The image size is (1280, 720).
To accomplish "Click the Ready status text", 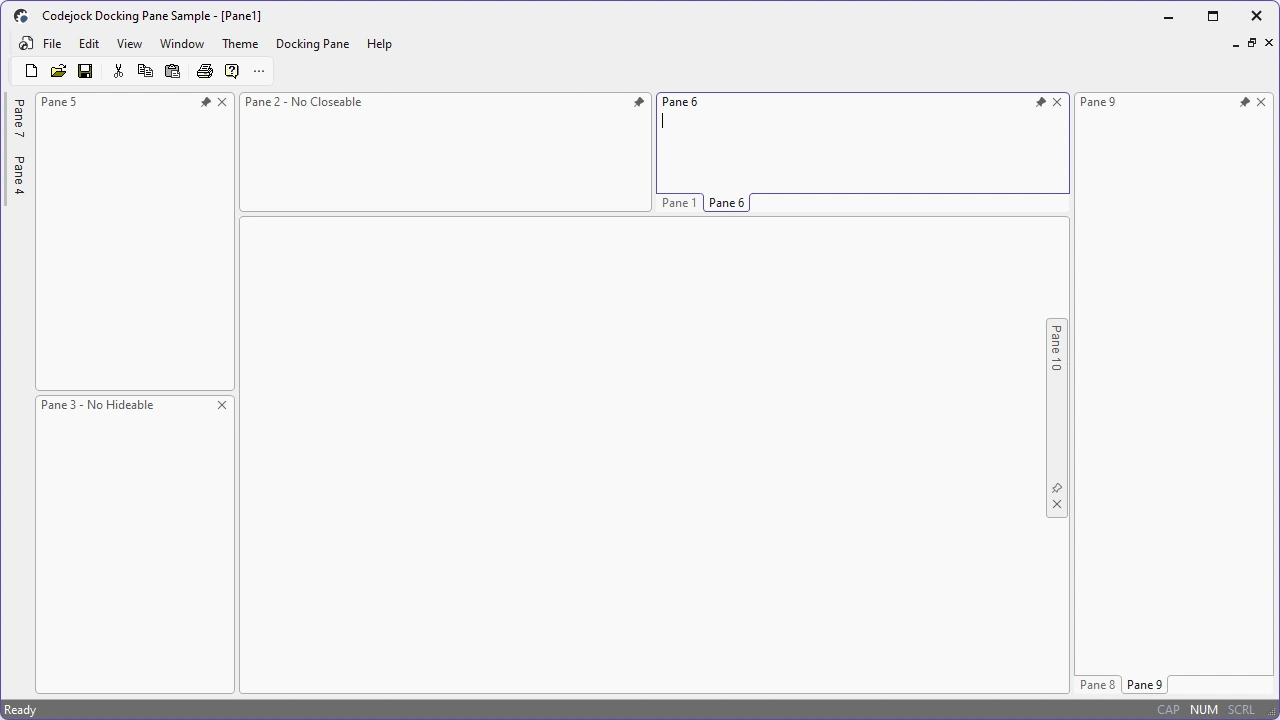I will click(x=21, y=710).
